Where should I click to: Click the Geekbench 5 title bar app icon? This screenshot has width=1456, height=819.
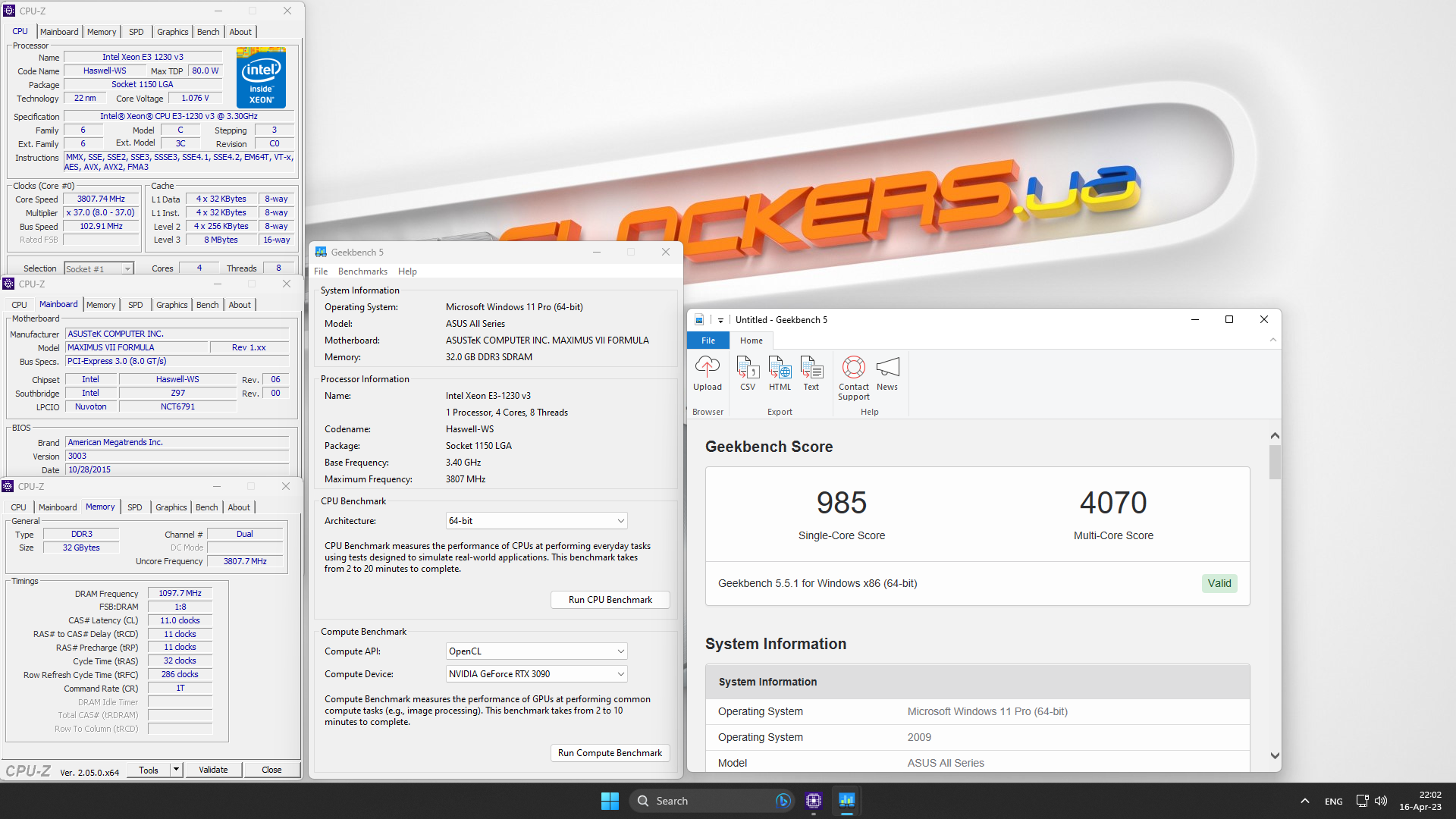click(x=321, y=252)
